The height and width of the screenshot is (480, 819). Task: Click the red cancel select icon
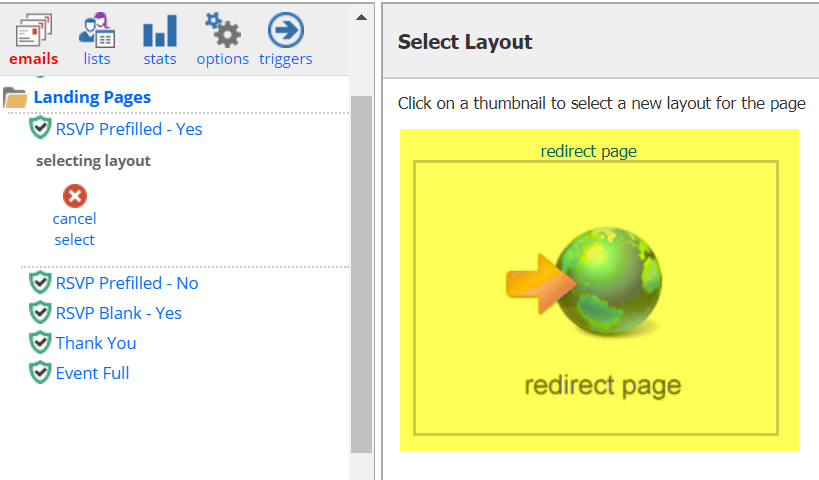pyautogui.click(x=75, y=196)
